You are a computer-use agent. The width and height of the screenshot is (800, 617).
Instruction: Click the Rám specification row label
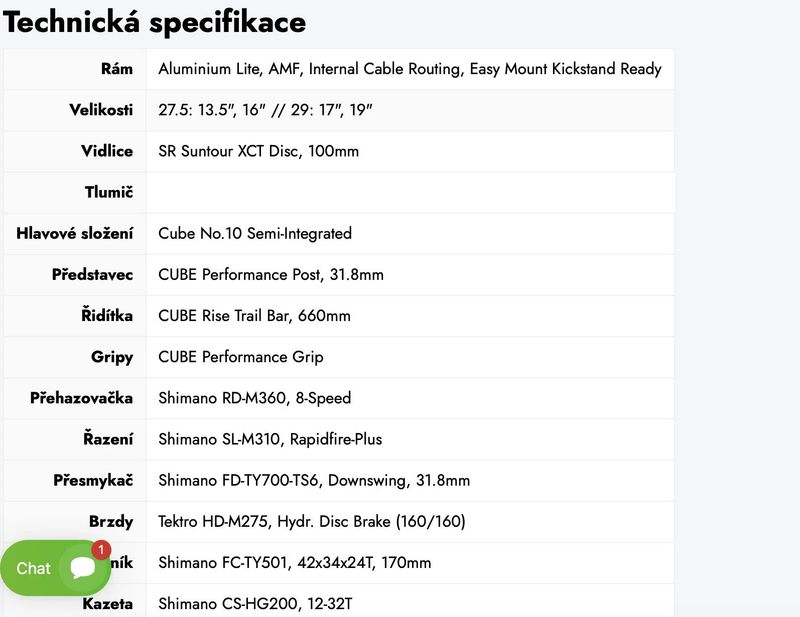coord(119,69)
